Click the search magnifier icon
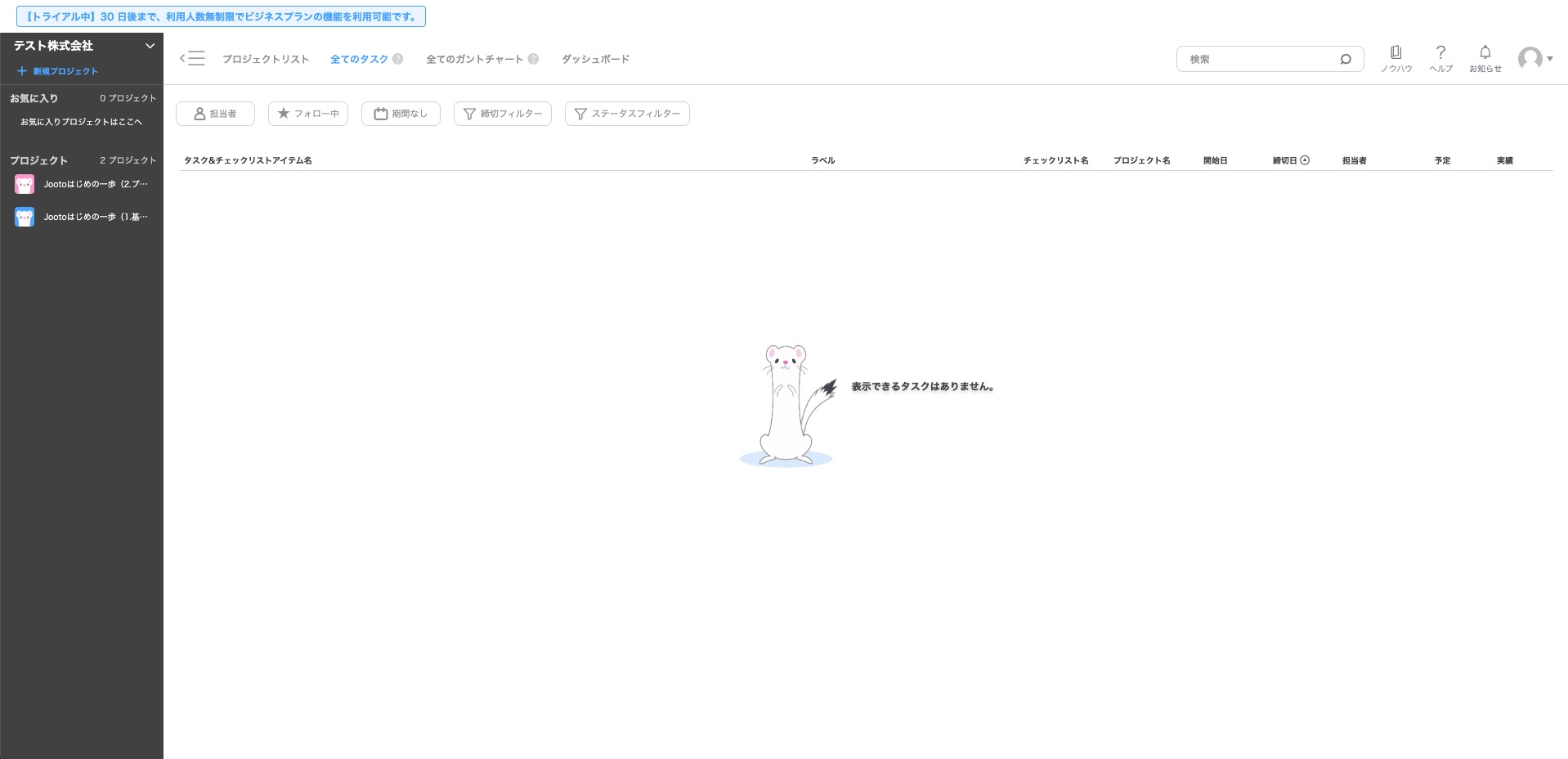Viewport: 1568px width, 759px height. click(x=1345, y=59)
